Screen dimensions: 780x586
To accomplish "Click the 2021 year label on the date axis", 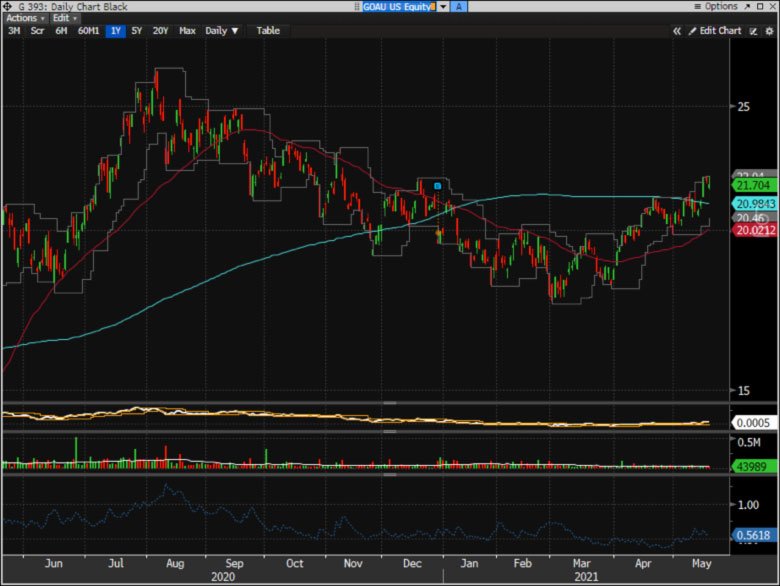I will [586, 577].
